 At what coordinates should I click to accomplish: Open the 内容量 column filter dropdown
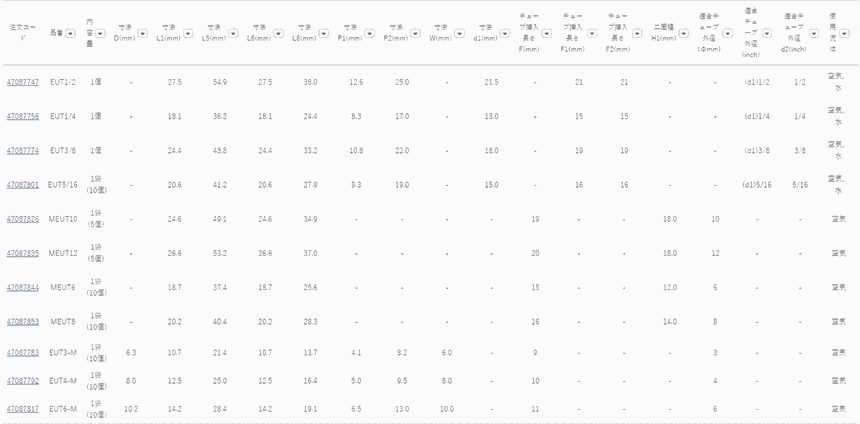point(101,34)
